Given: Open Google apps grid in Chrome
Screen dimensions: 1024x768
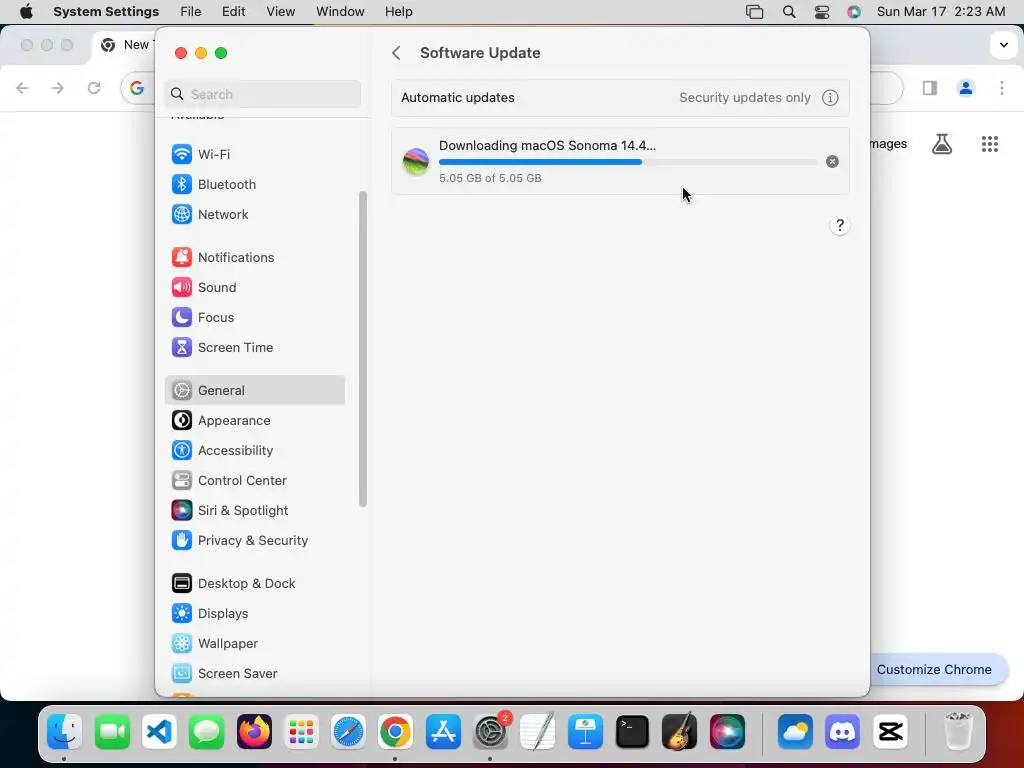Looking at the screenshot, I should [x=990, y=144].
